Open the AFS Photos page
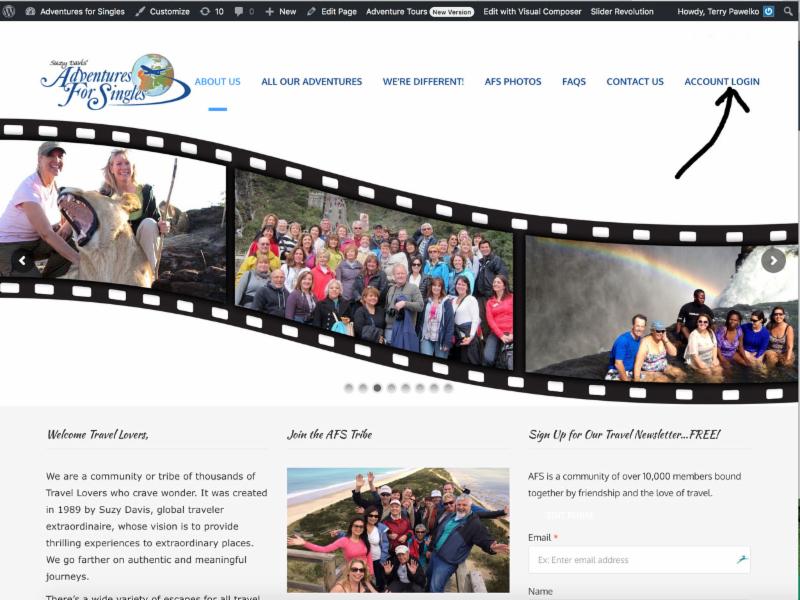The width and height of the screenshot is (800, 600). coord(513,82)
